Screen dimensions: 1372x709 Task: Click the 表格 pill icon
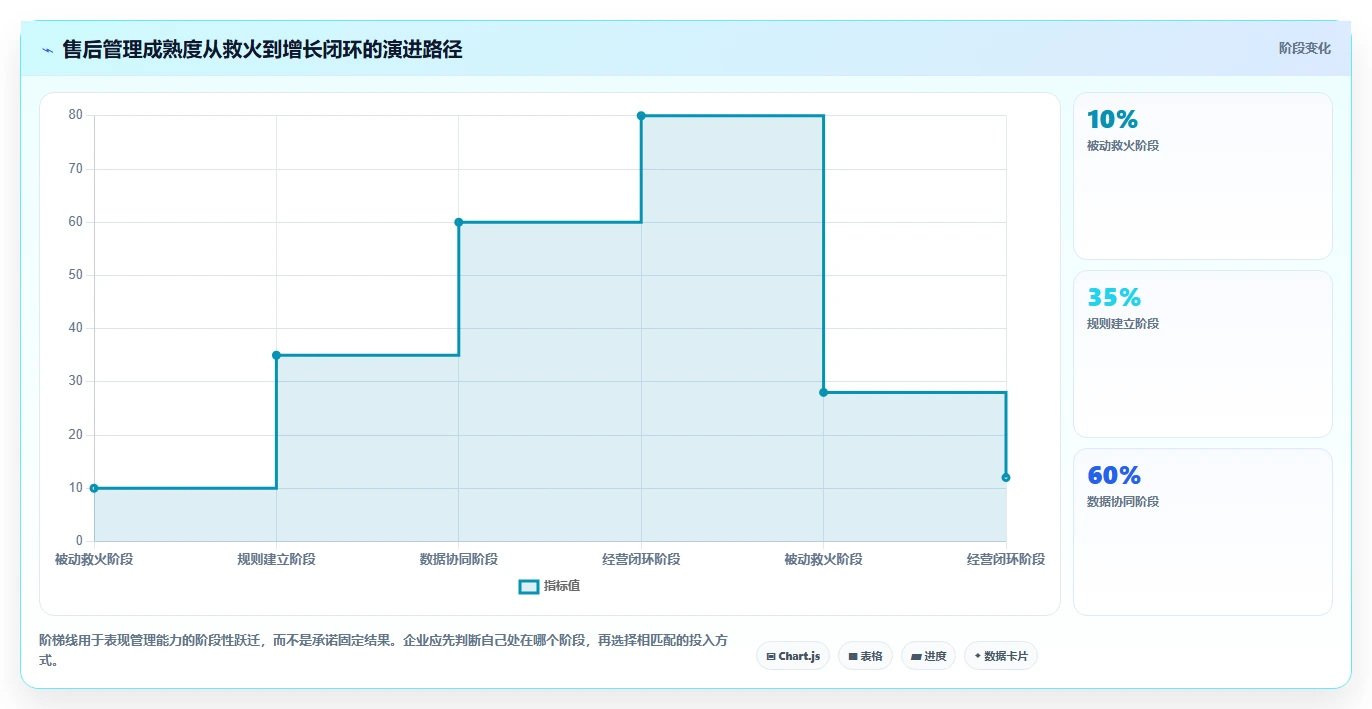click(853, 657)
